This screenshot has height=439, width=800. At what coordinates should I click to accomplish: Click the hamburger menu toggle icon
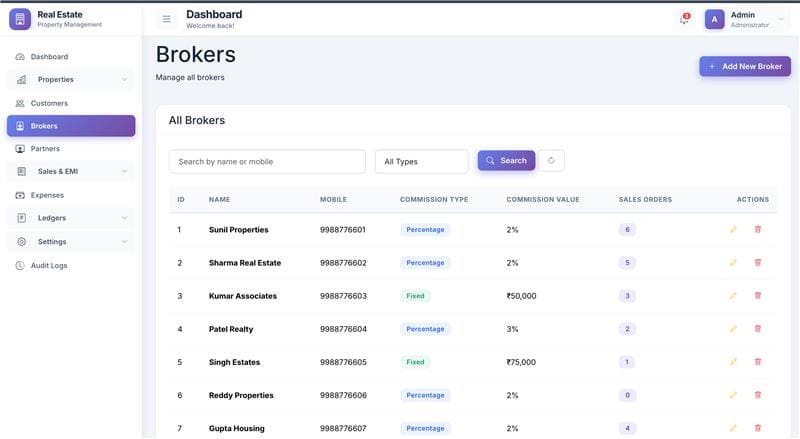(x=166, y=19)
